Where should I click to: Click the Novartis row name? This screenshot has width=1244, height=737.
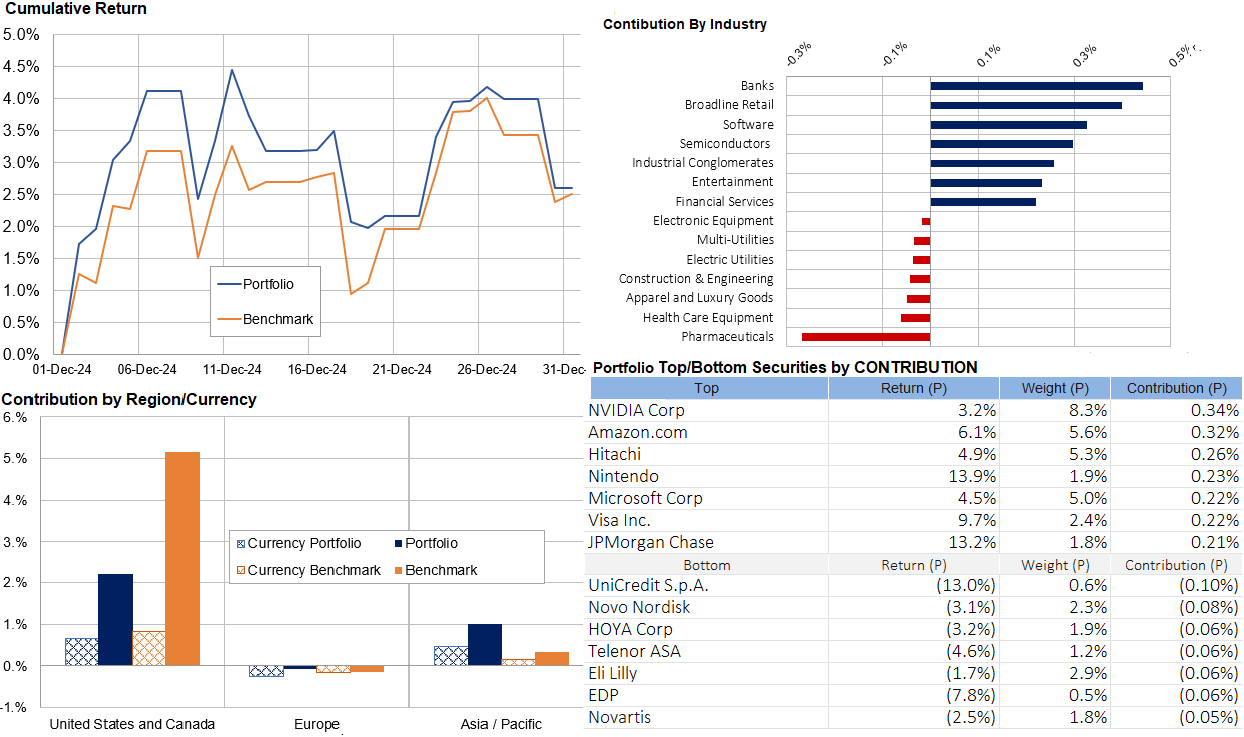point(619,717)
